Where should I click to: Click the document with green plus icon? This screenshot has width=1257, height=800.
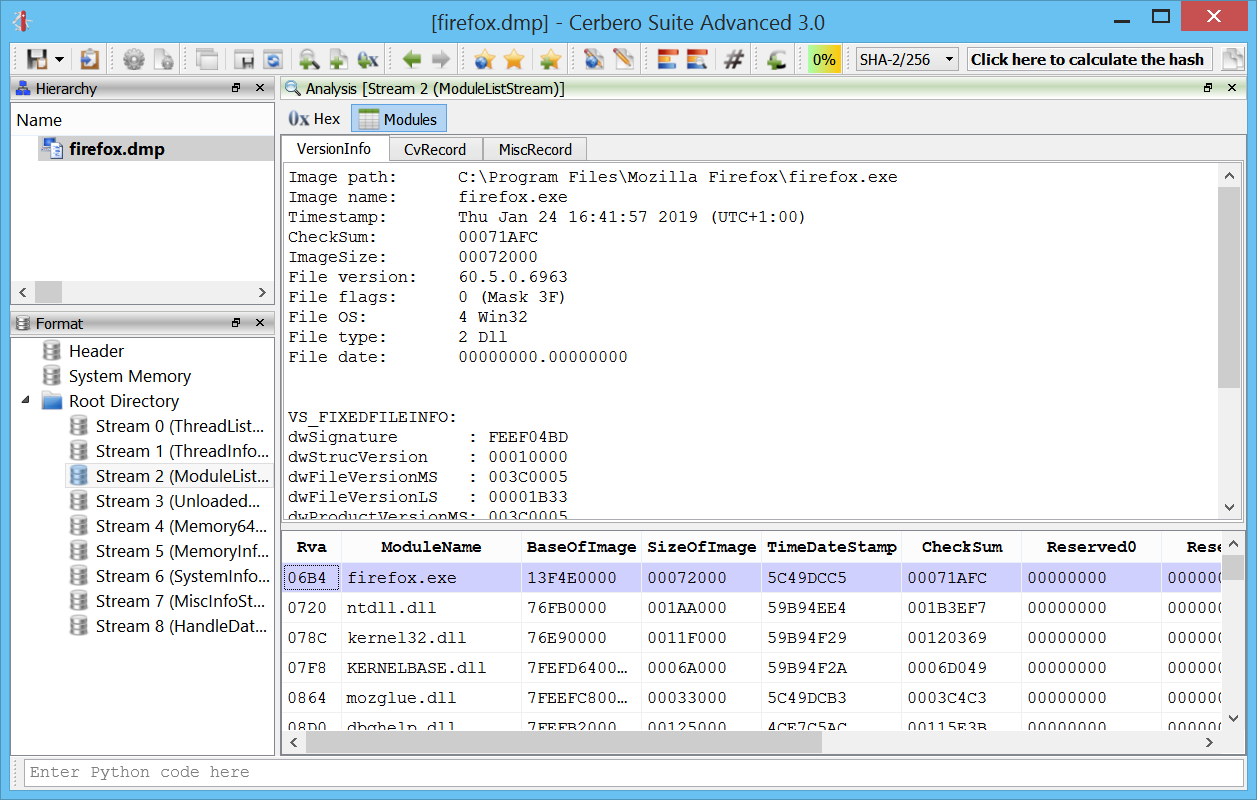(x=339, y=59)
